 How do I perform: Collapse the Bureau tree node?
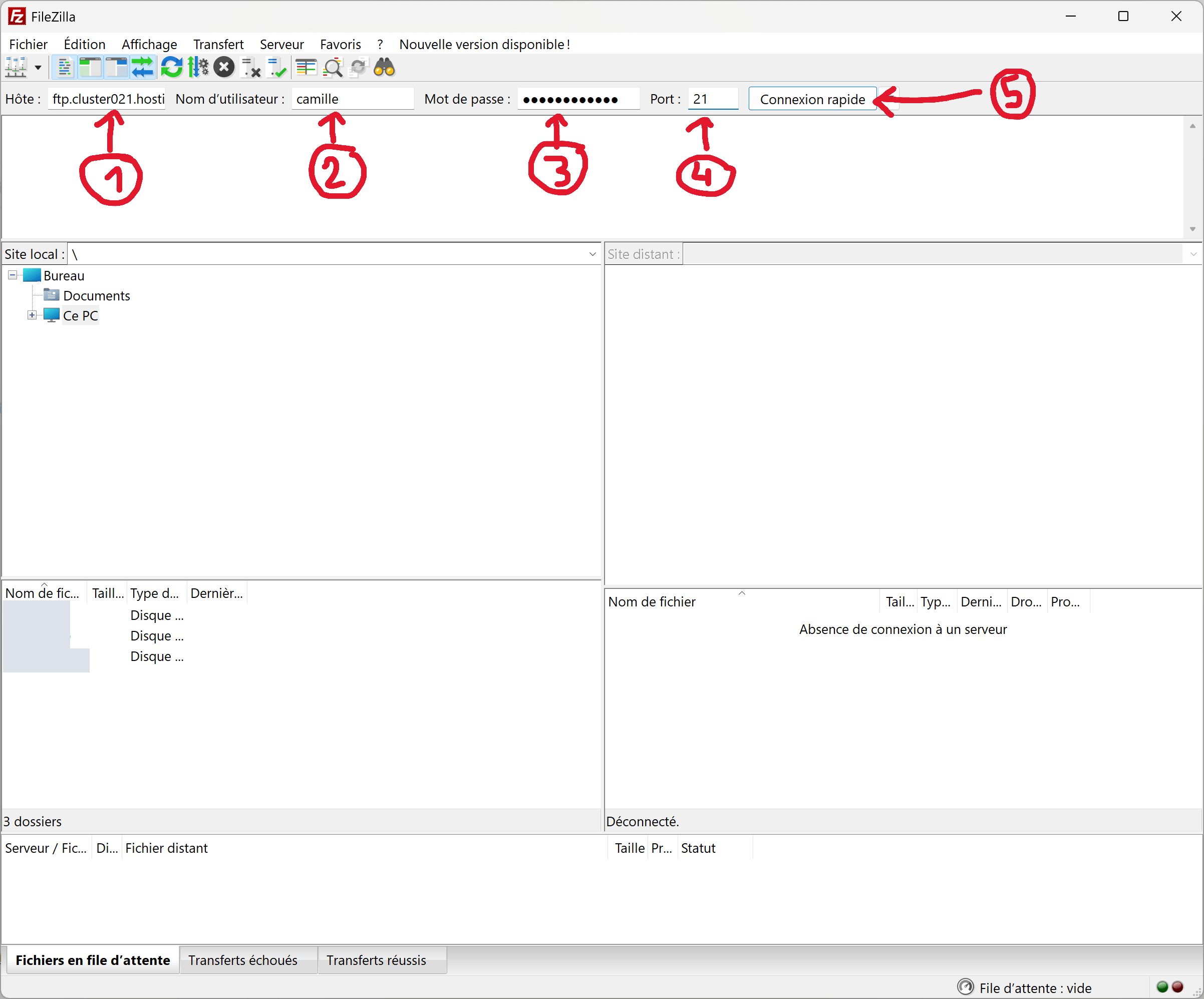click(12, 275)
